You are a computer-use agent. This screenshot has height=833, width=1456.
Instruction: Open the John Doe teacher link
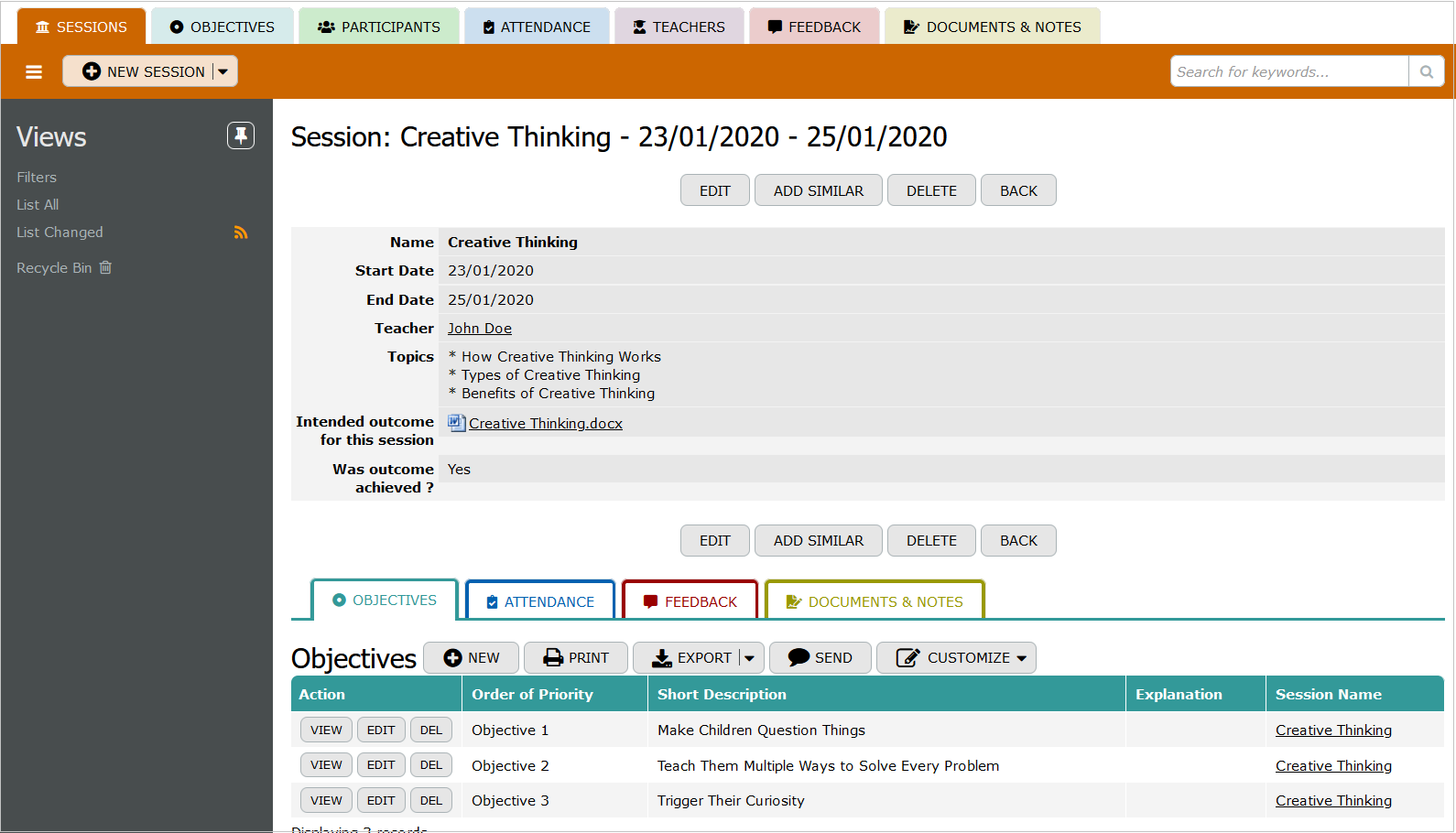click(479, 329)
